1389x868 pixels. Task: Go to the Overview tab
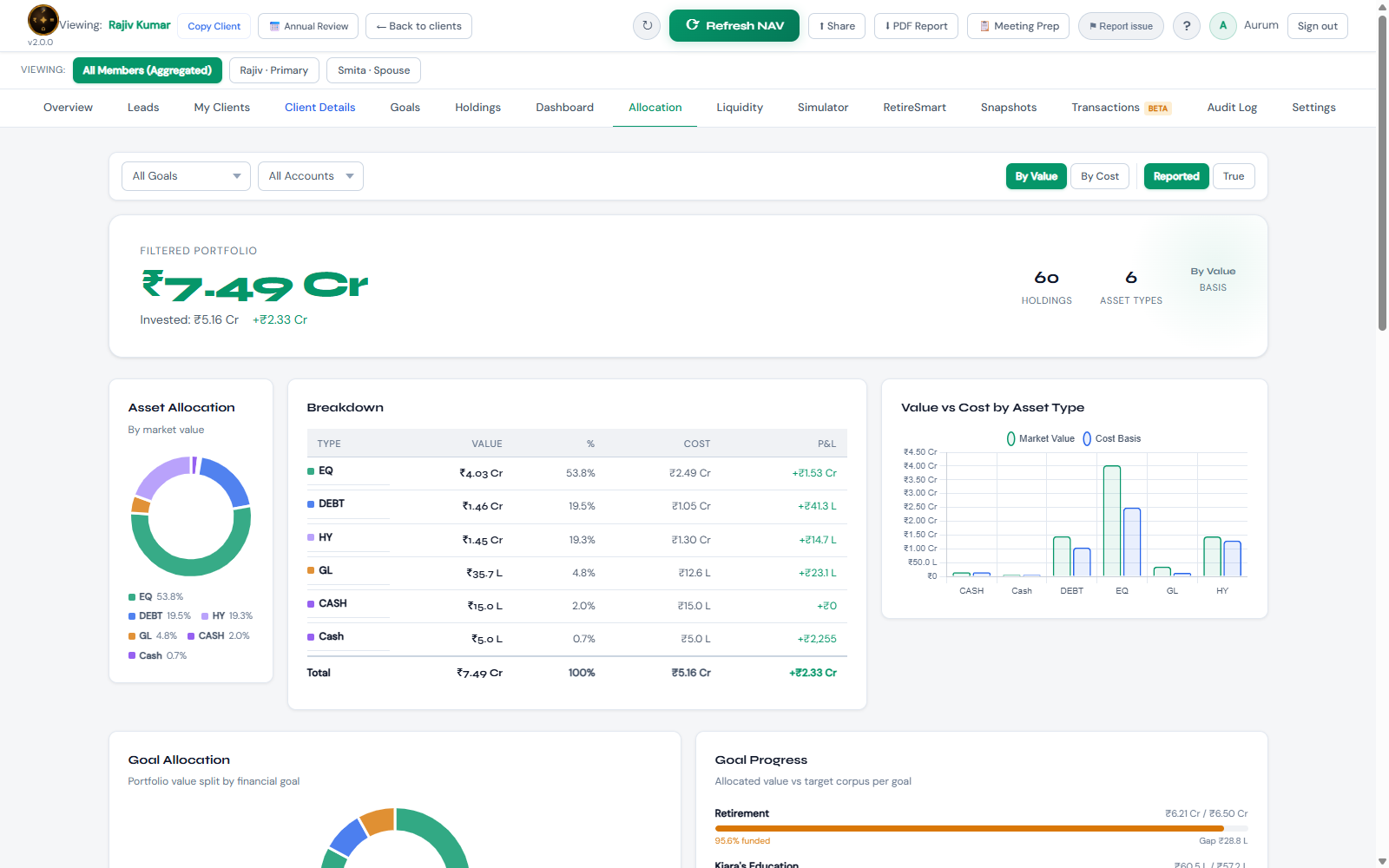[x=68, y=108]
